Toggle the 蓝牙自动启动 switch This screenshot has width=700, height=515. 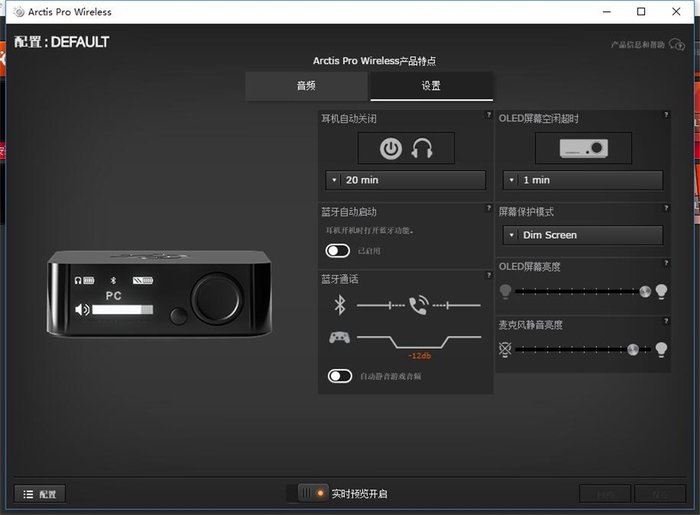pyautogui.click(x=338, y=251)
